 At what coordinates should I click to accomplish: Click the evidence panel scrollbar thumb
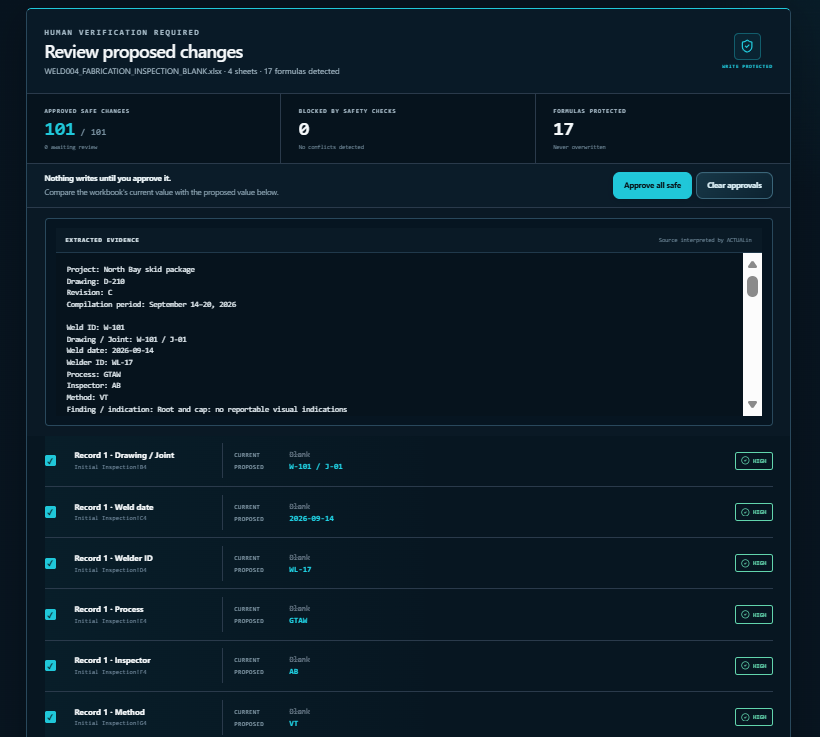tap(752, 286)
